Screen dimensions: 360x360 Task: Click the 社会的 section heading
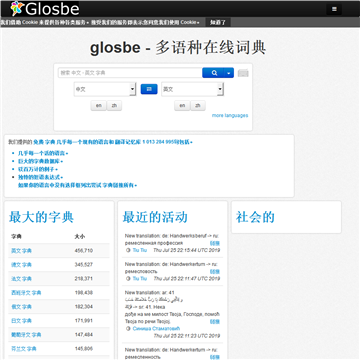pos(255,217)
